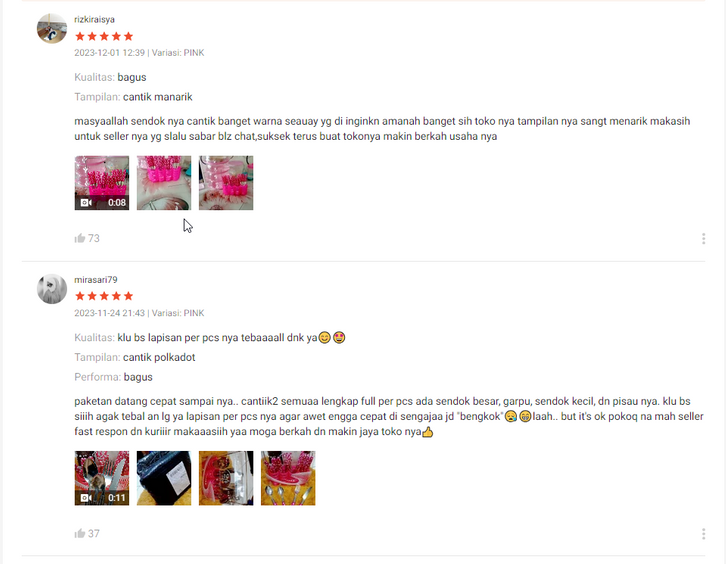Viewport: 726px width, 564px height.
Task: Click the mirasari79 username
Action: 96,280
